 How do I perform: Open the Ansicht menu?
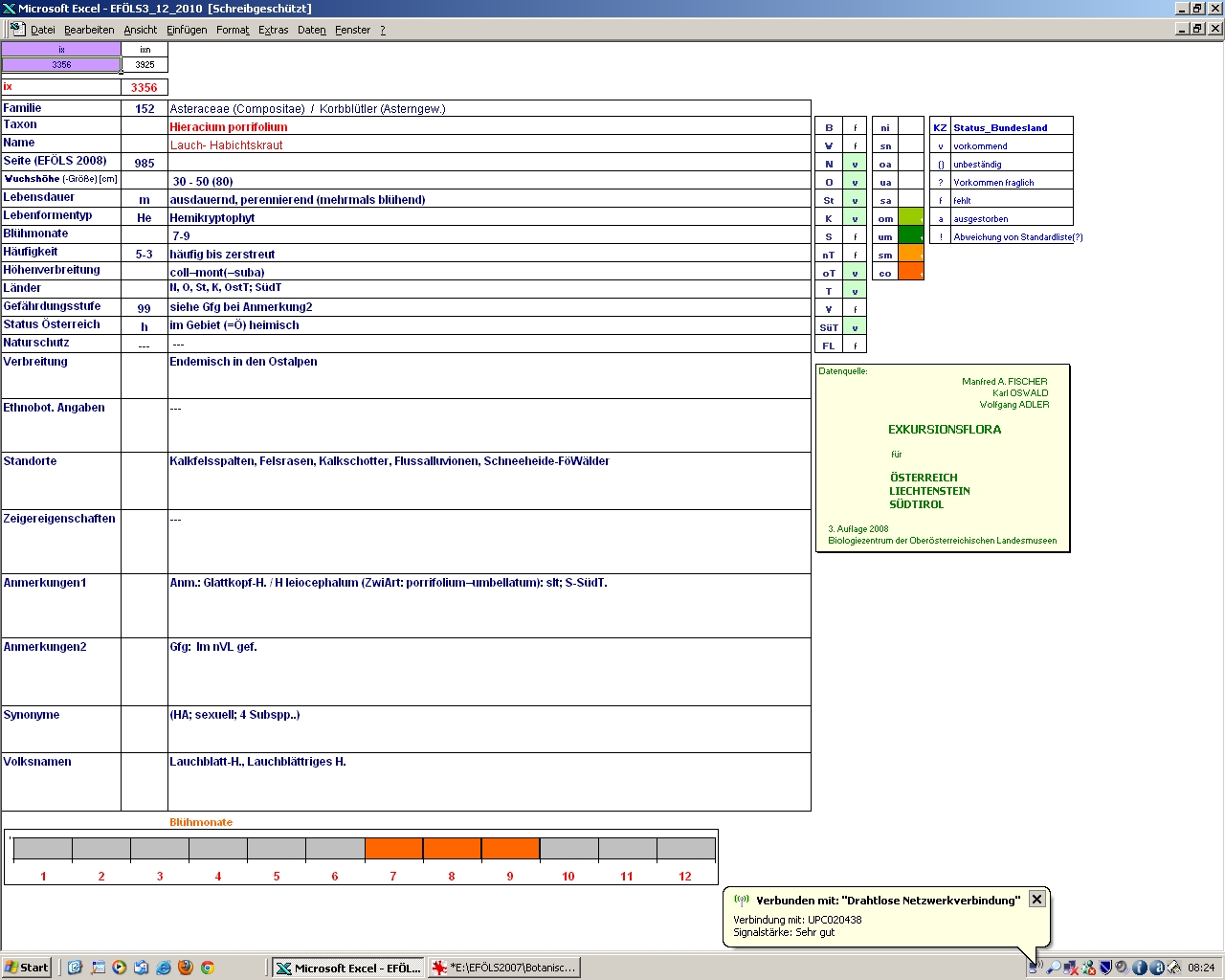click(141, 30)
